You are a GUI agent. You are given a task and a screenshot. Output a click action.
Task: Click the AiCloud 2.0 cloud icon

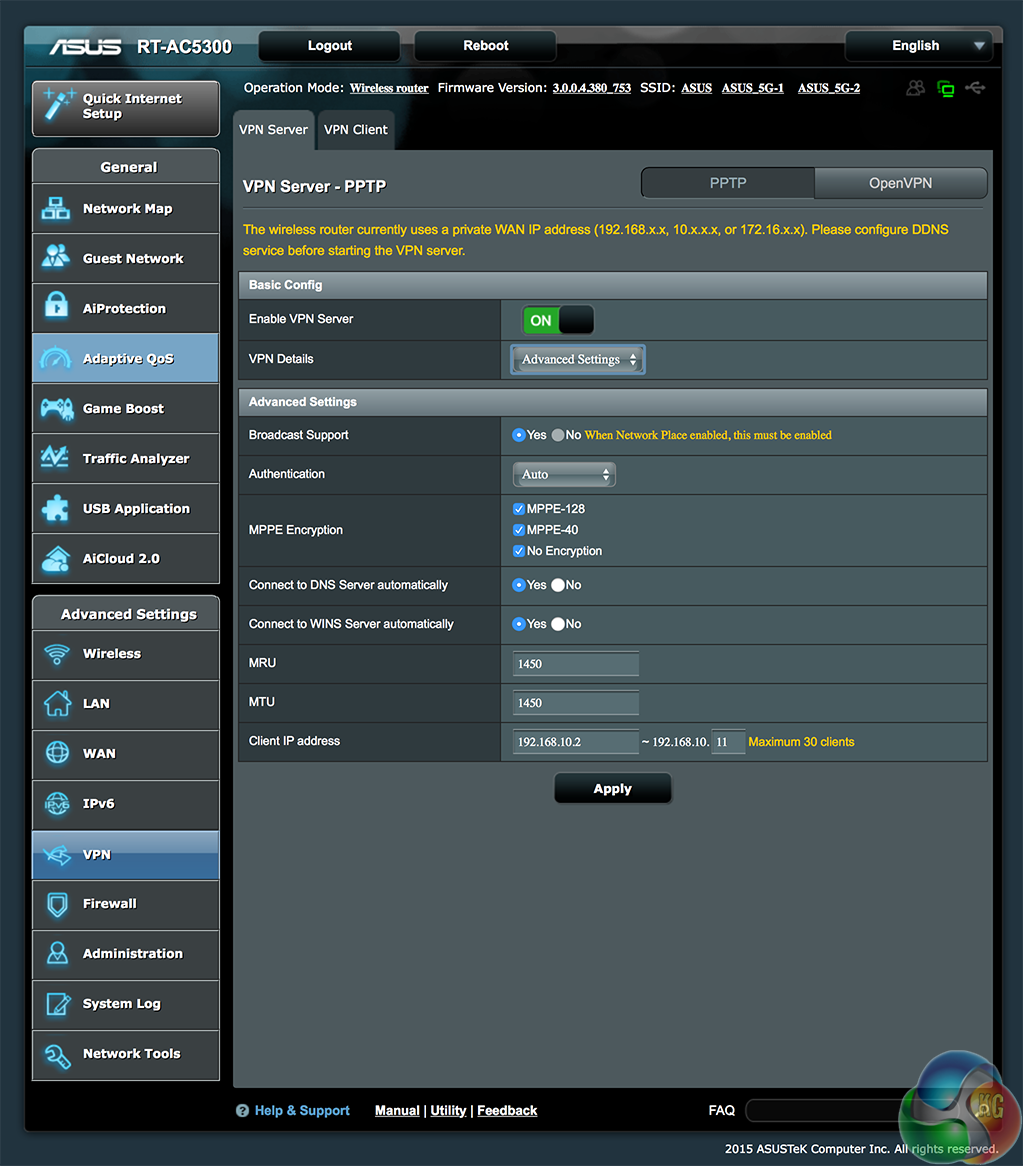tap(56, 558)
